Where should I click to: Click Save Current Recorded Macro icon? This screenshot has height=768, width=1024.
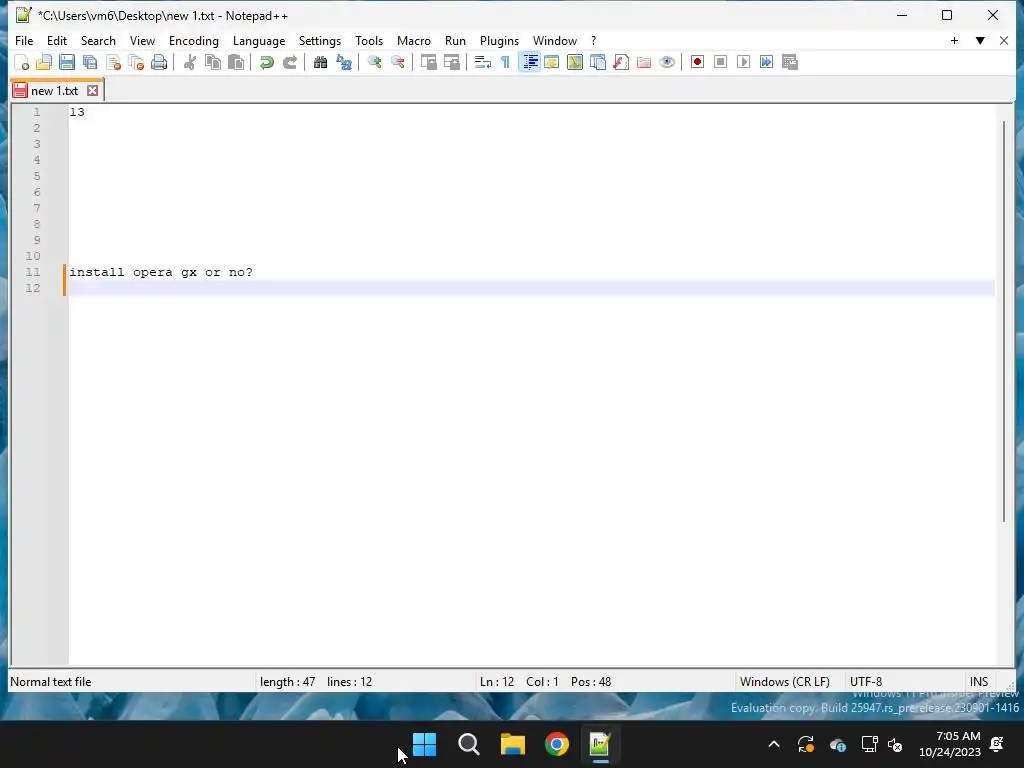click(790, 62)
